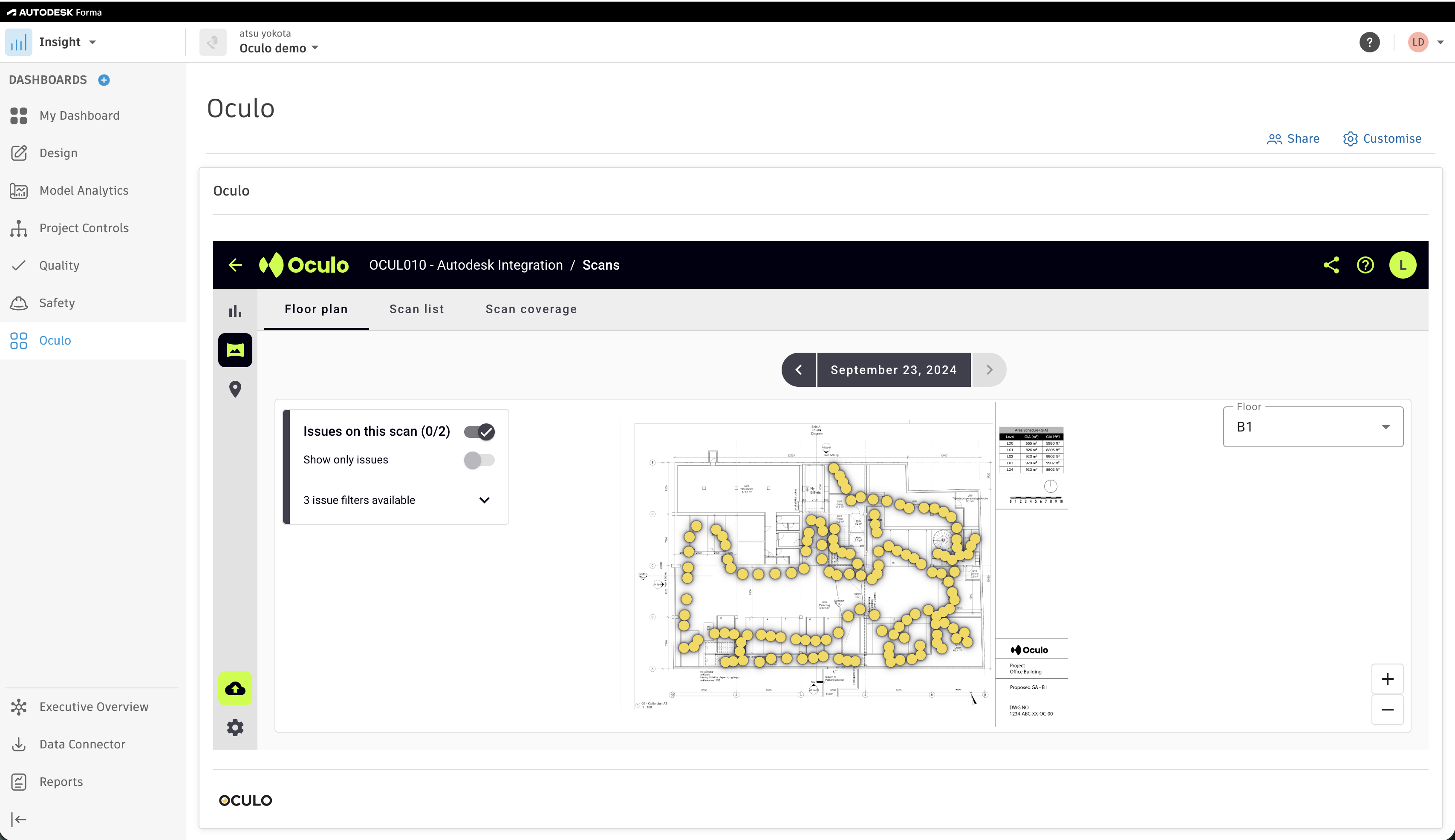Open the Oculo settings gear
Viewport: 1455px width, 840px height.
235,728
